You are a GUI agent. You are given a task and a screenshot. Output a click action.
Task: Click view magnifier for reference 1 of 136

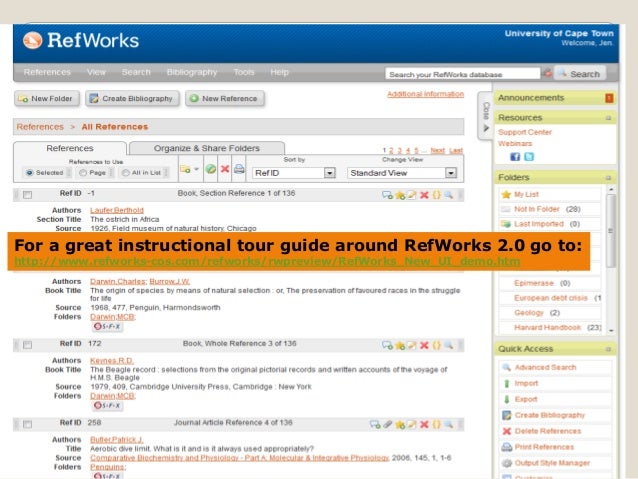[448, 195]
